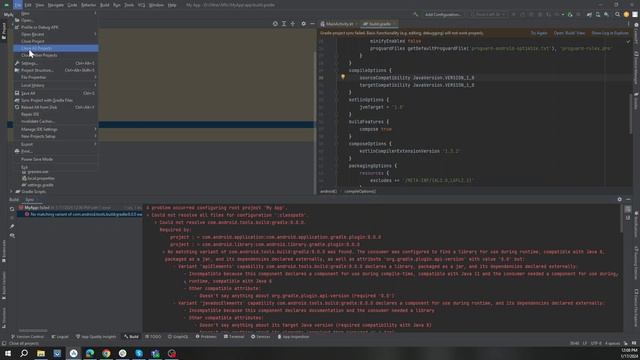Open File Explorer from taskbar
This screenshot has height=360, width=640.
[x=41, y=353]
